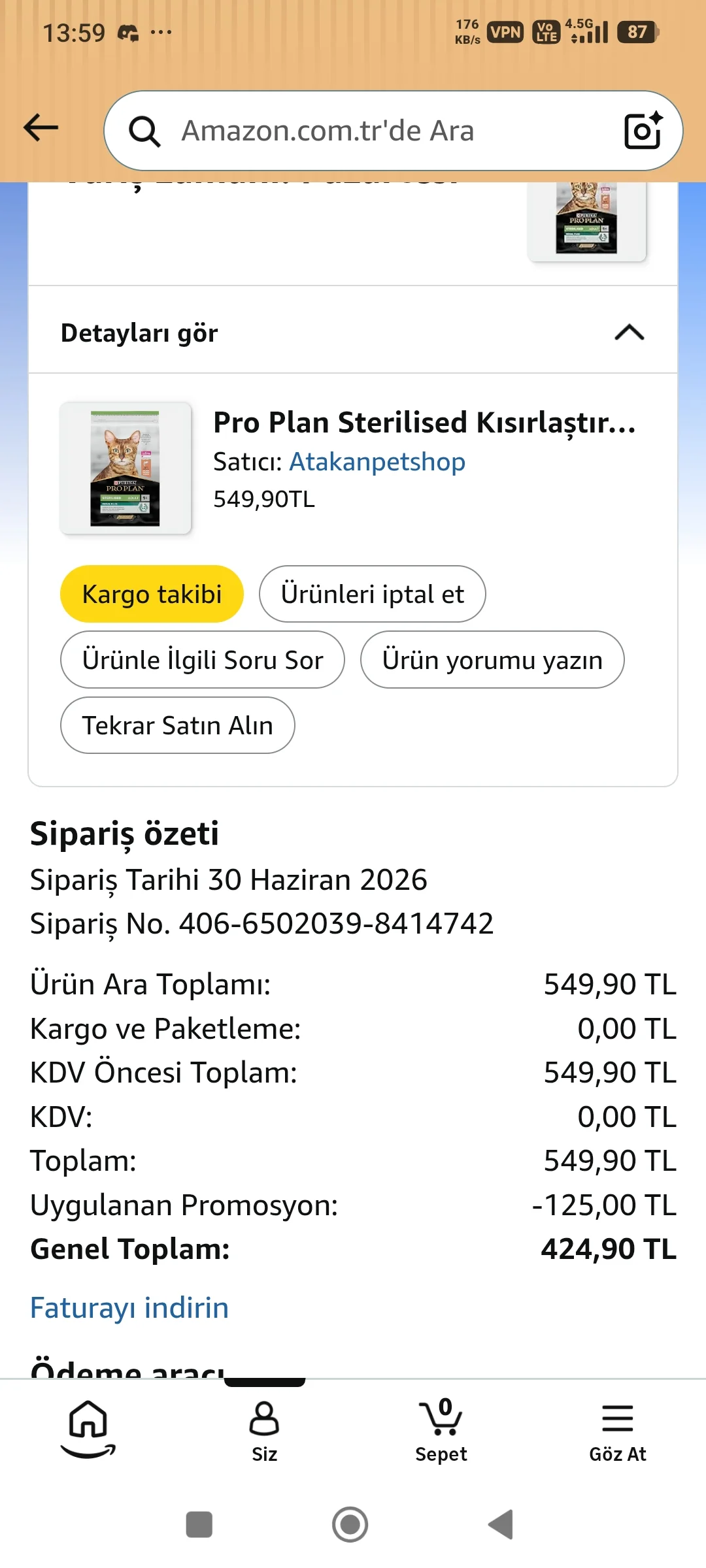706x1568 pixels.
Task: Tap Android home circle button
Action: point(350,1524)
